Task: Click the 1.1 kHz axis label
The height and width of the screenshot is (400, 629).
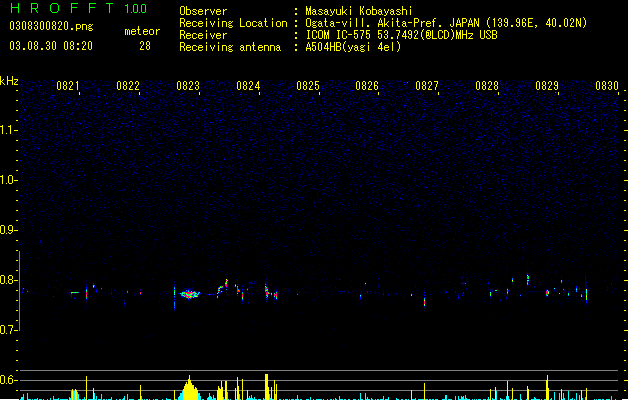Action: coord(9,130)
